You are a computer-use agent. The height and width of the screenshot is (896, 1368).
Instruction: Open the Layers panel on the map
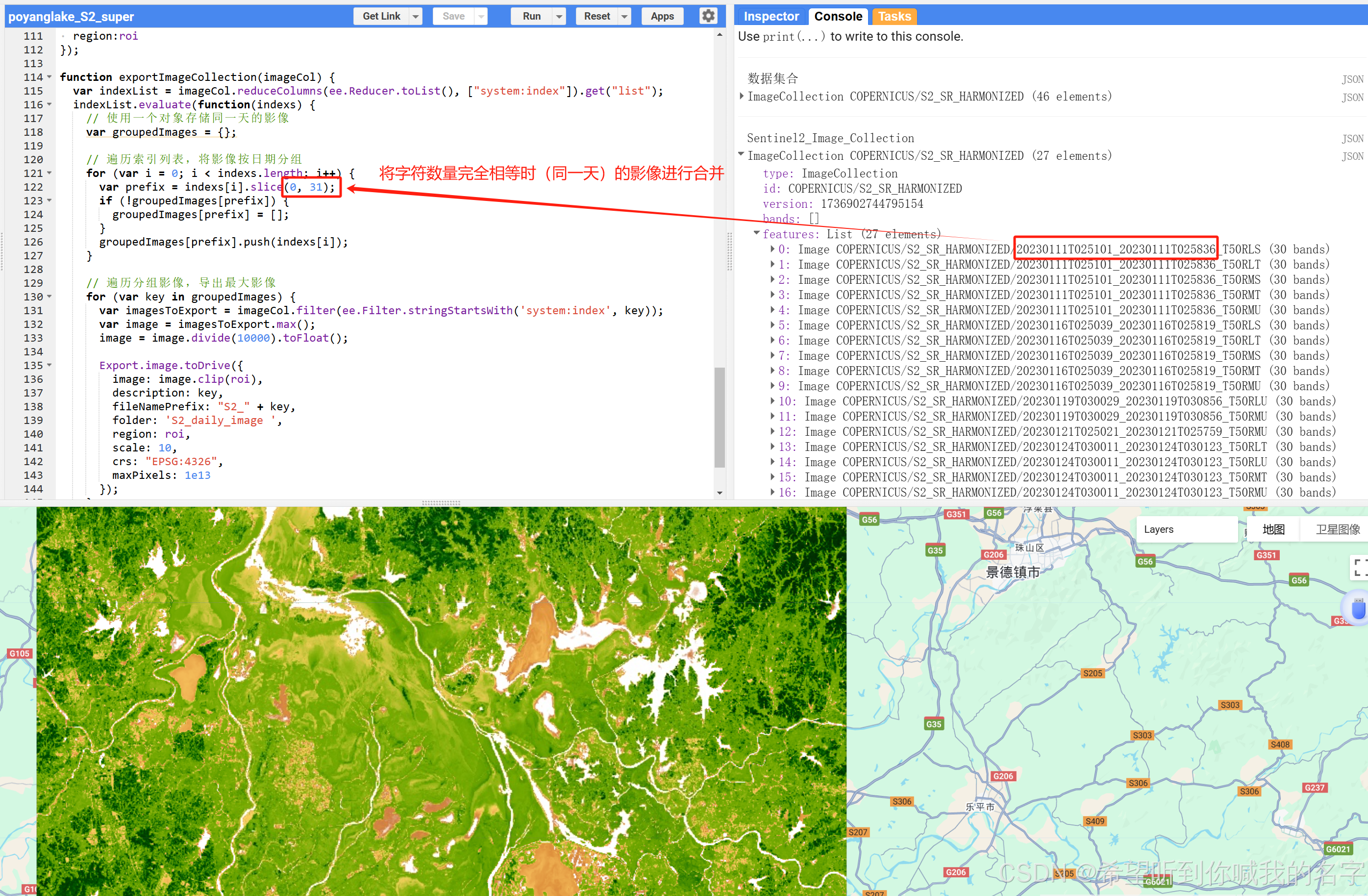[x=1158, y=529]
